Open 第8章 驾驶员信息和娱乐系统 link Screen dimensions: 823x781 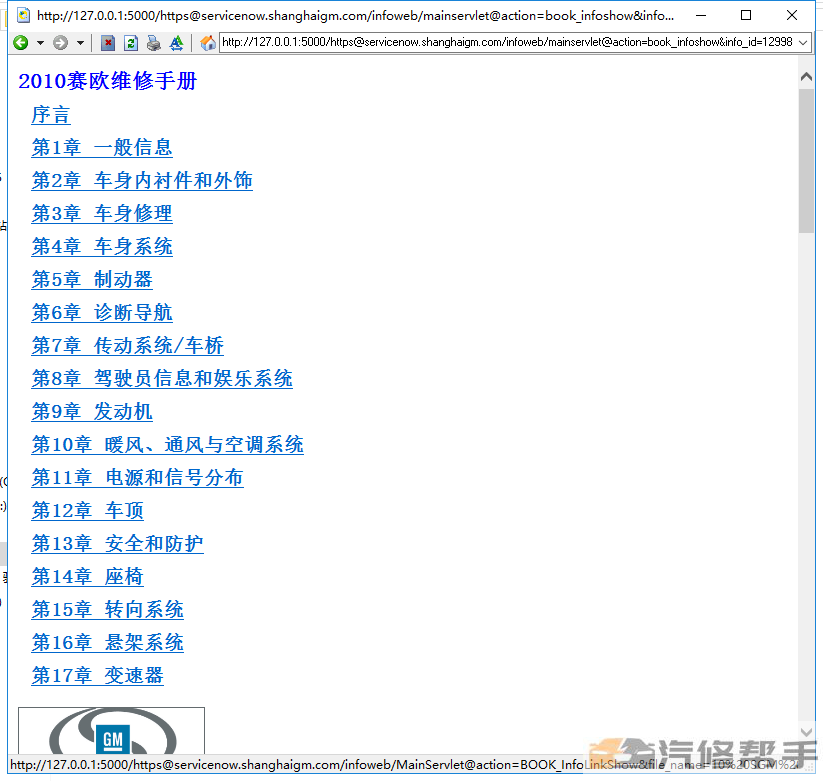pos(162,379)
